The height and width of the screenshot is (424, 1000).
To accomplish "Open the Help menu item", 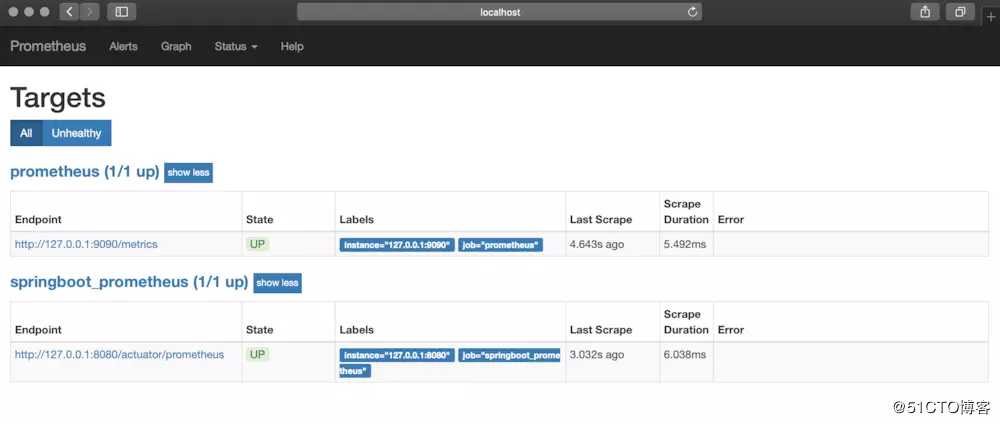I will click(x=291, y=47).
